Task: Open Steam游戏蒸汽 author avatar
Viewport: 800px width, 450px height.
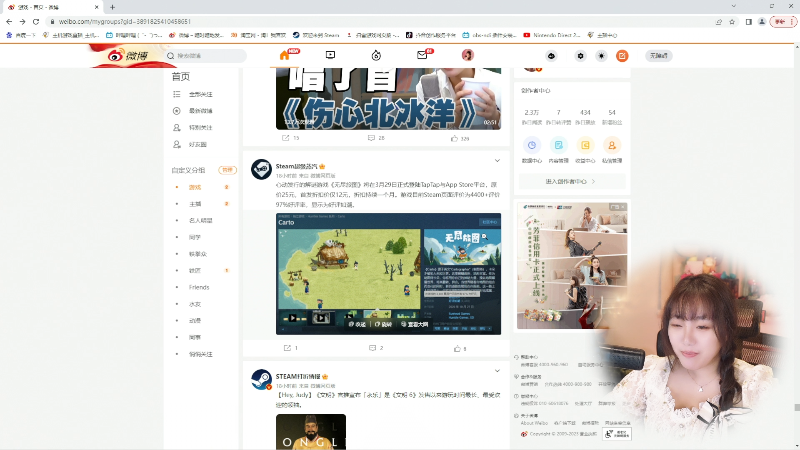Action: (261, 169)
